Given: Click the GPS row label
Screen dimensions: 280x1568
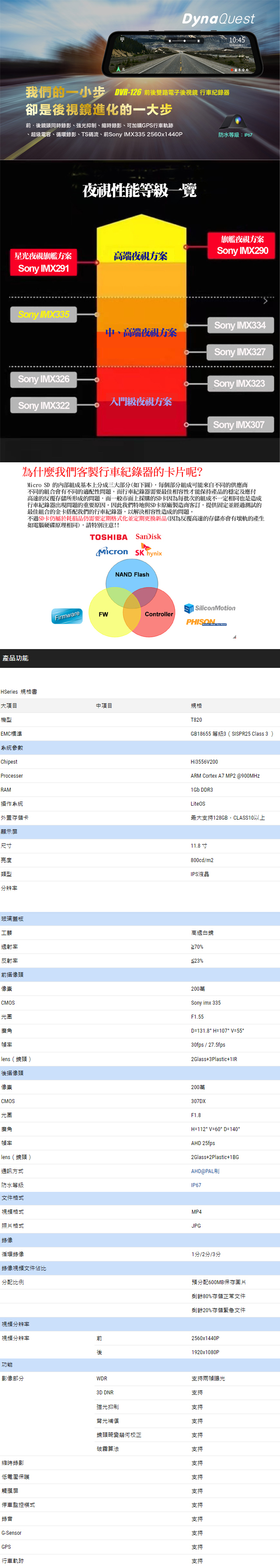Looking at the screenshot, I should point(6,1547).
